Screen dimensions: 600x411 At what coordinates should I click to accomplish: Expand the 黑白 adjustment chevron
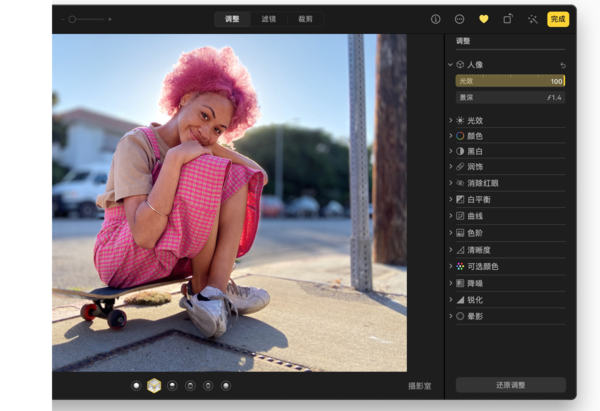click(x=450, y=151)
